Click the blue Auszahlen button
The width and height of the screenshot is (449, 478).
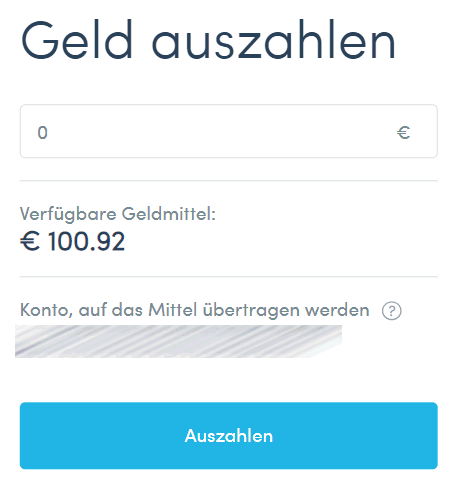(228, 435)
